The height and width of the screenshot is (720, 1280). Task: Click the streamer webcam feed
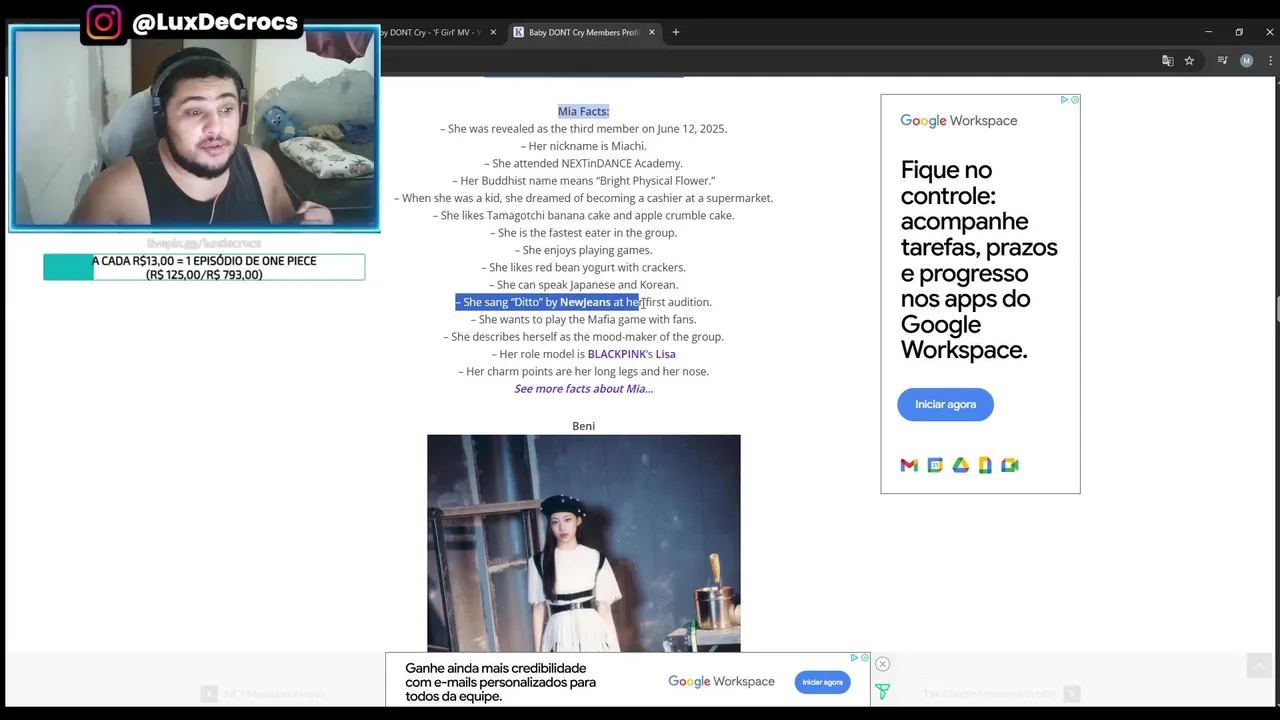click(194, 128)
